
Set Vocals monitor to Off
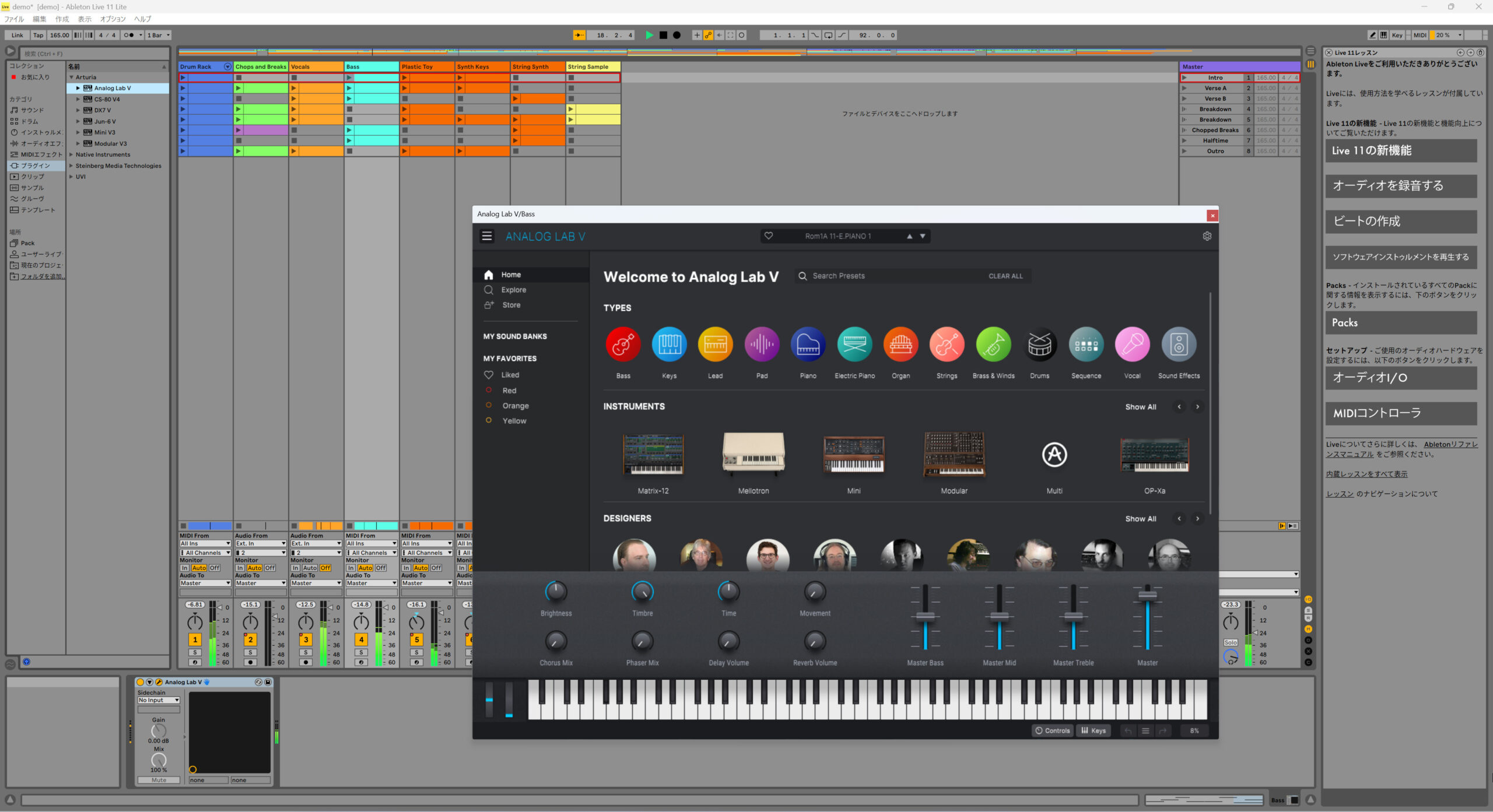[325, 568]
